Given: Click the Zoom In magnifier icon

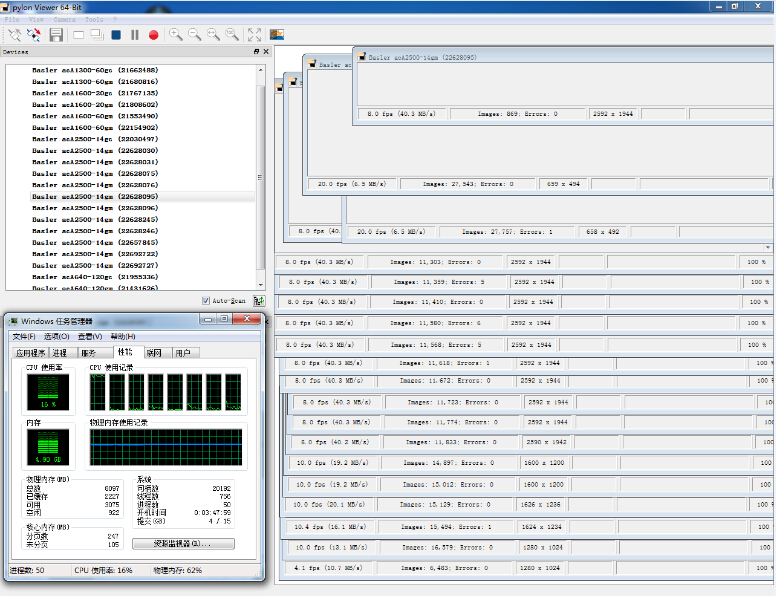Looking at the screenshot, I should click(176, 34).
